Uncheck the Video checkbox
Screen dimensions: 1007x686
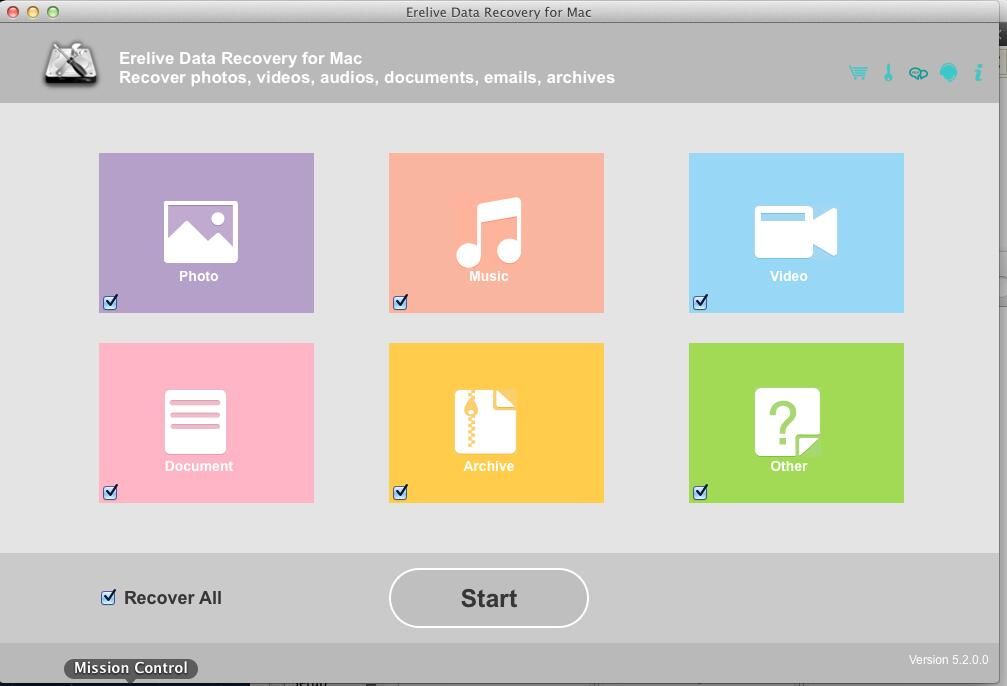pos(701,302)
